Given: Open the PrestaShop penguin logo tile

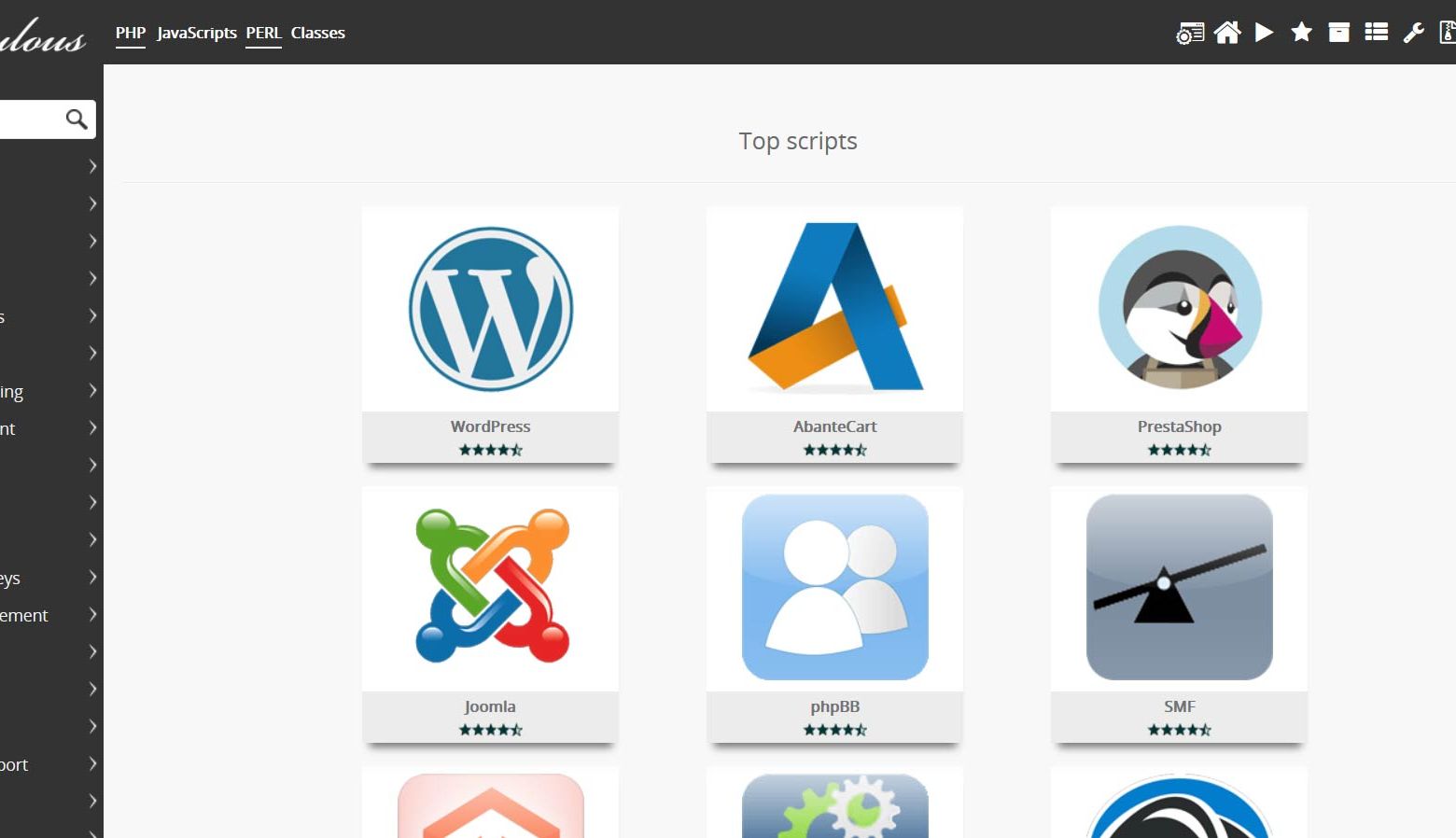Looking at the screenshot, I should 1180,307.
